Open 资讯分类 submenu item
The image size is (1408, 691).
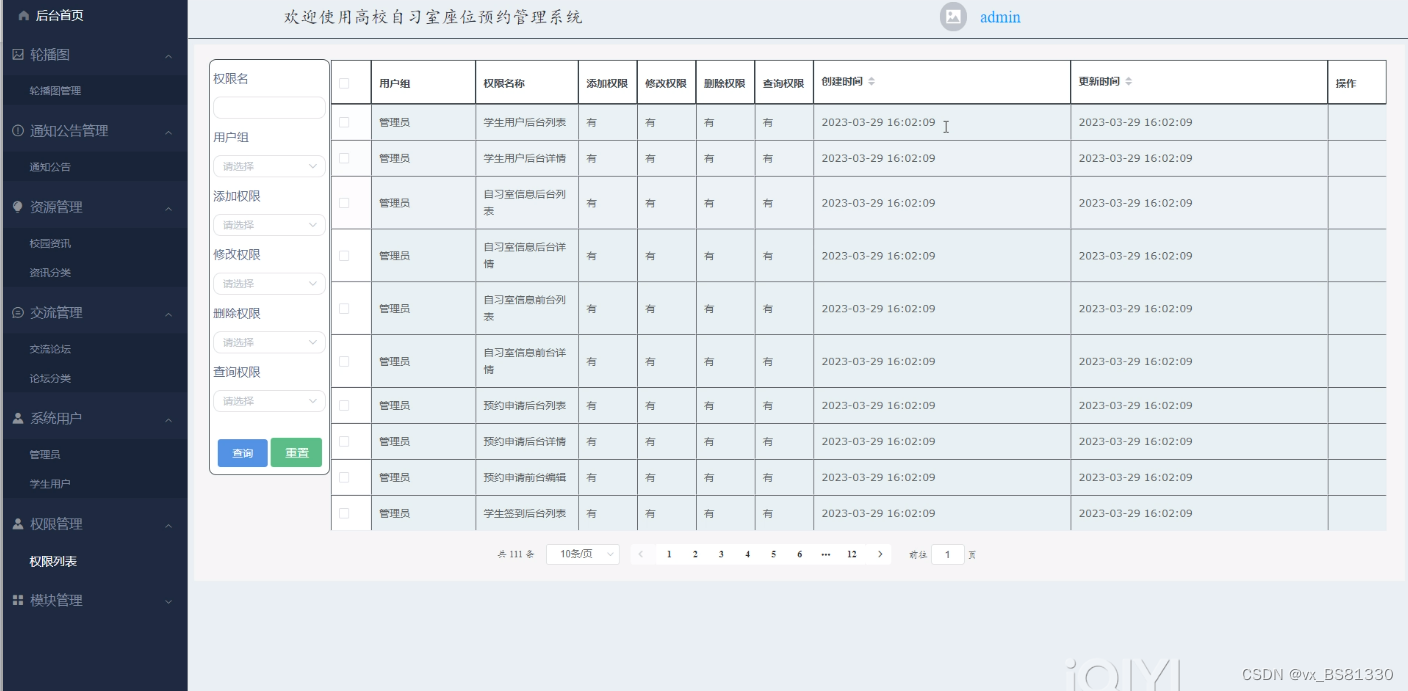(50, 272)
